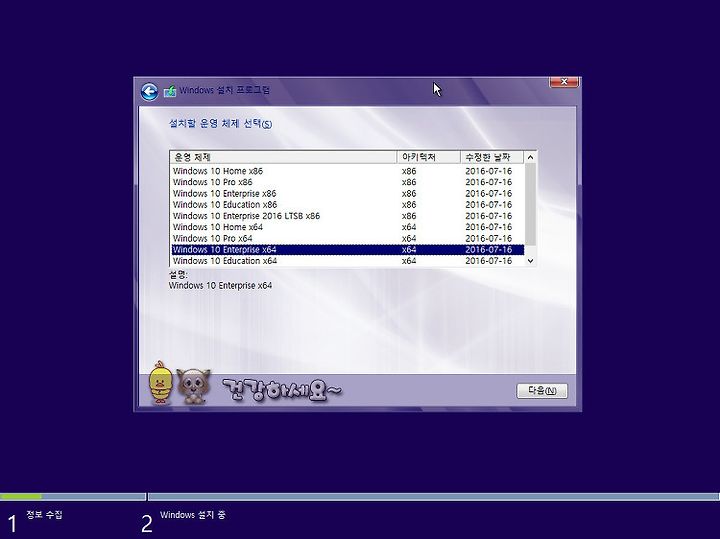Click the yellow chick character image
The width and height of the screenshot is (720, 539).
(161, 383)
